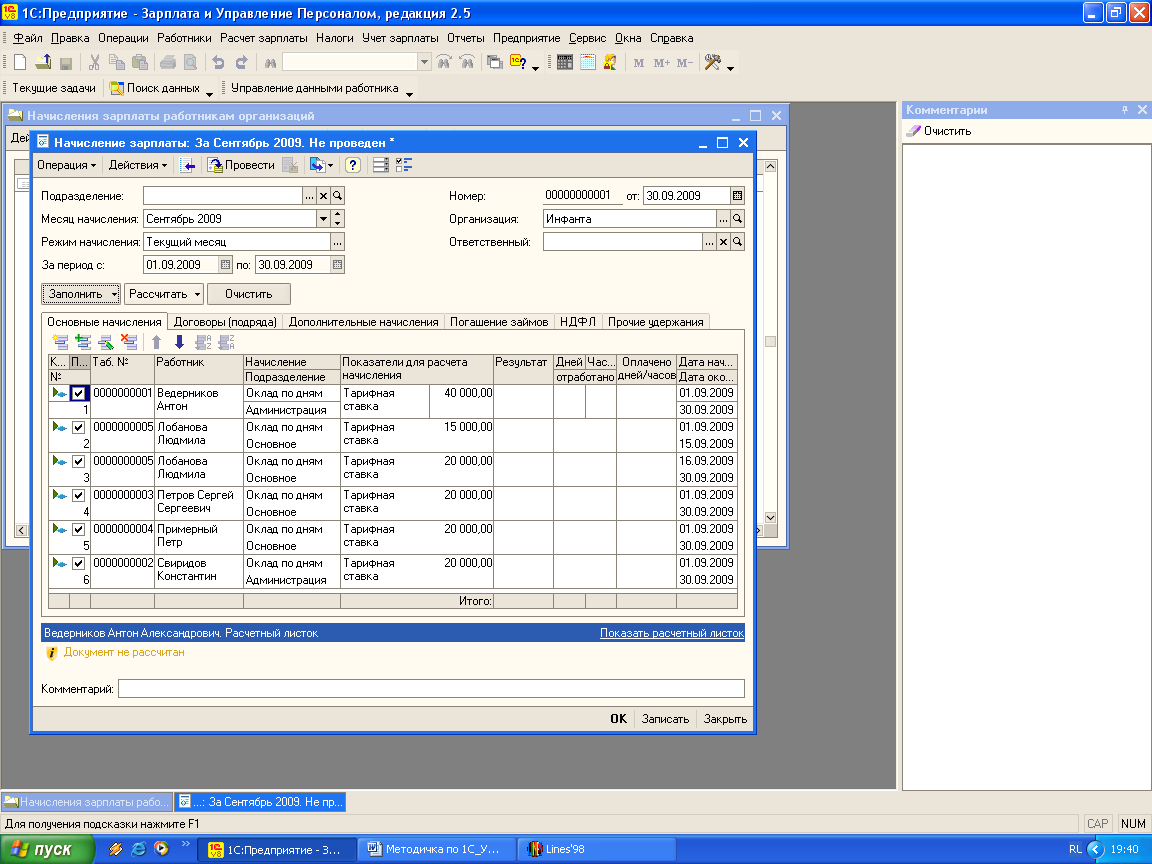Toggle checkbox for Примерный Петр row
This screenshot has height=864, width=1152.
[79, 529]
